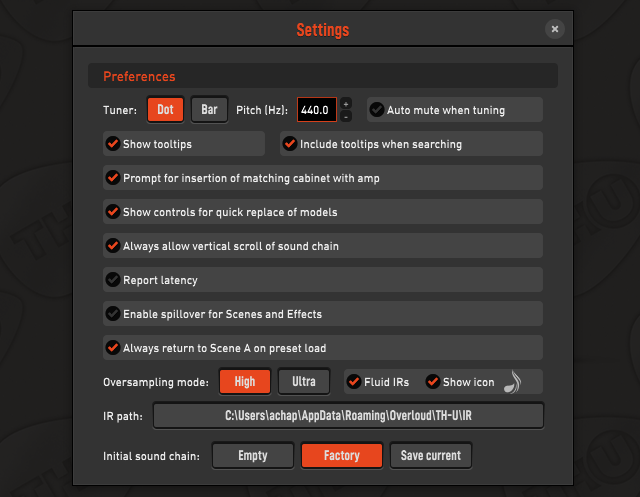Viewport: 640px width, 497px height.
Task: Click the Fluid IRs flame icon
Action: (512, 382)
